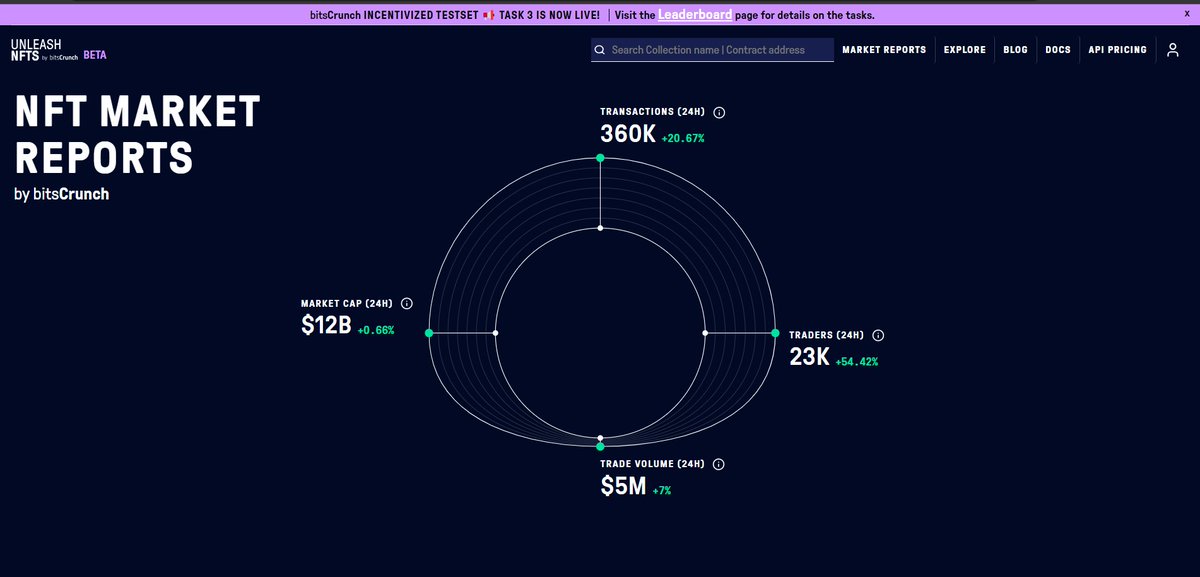
Task: Click the 23K traders value
Action: (810, 357)
